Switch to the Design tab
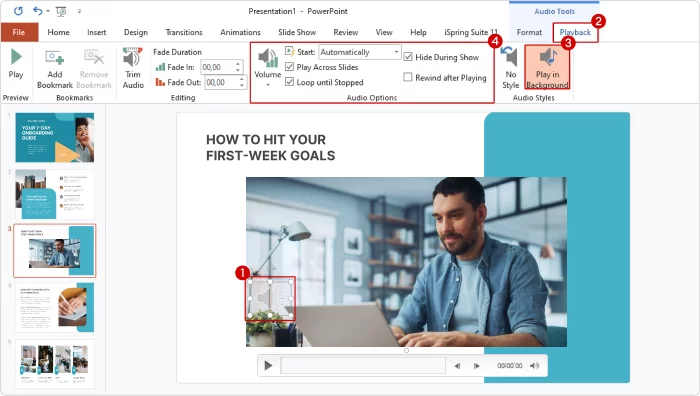 point(136,32)
